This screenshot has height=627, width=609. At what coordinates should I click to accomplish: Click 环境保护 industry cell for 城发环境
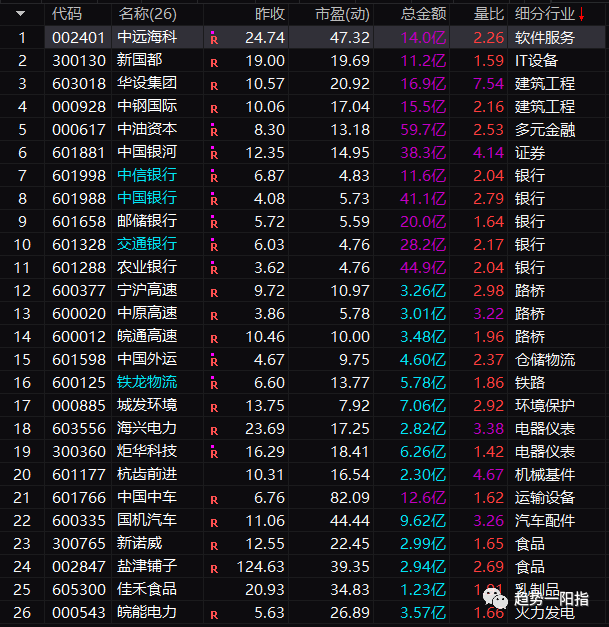coord(545,406)
